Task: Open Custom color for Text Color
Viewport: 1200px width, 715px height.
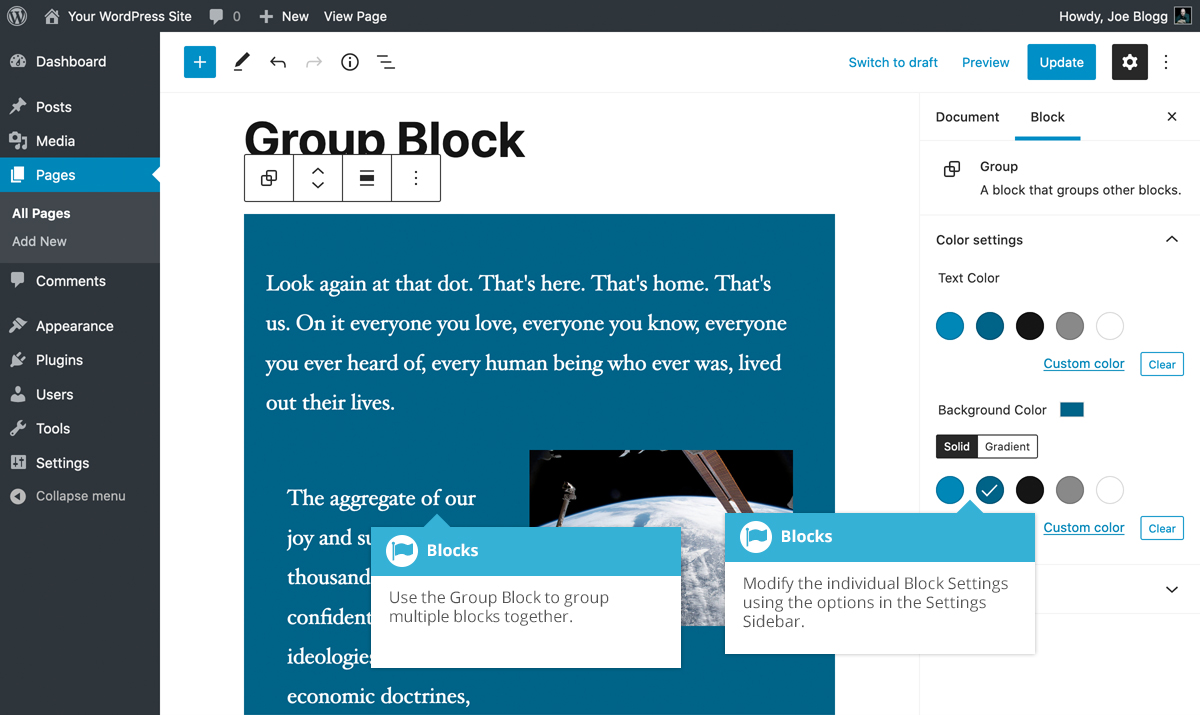Action: 1083,363
